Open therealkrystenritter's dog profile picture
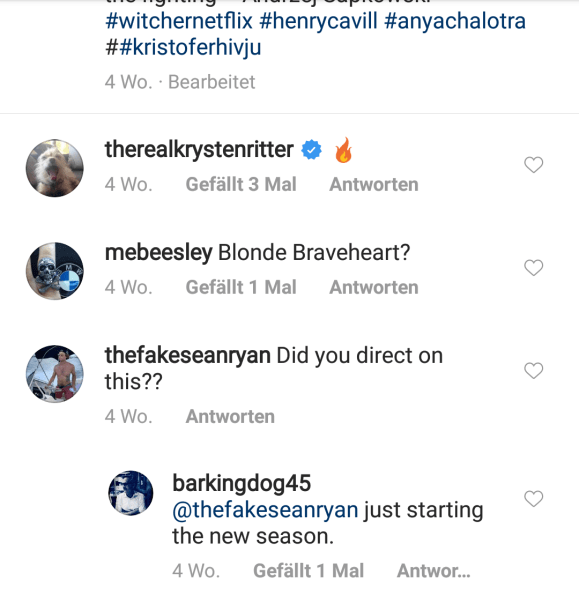 (x=54, y=168)
